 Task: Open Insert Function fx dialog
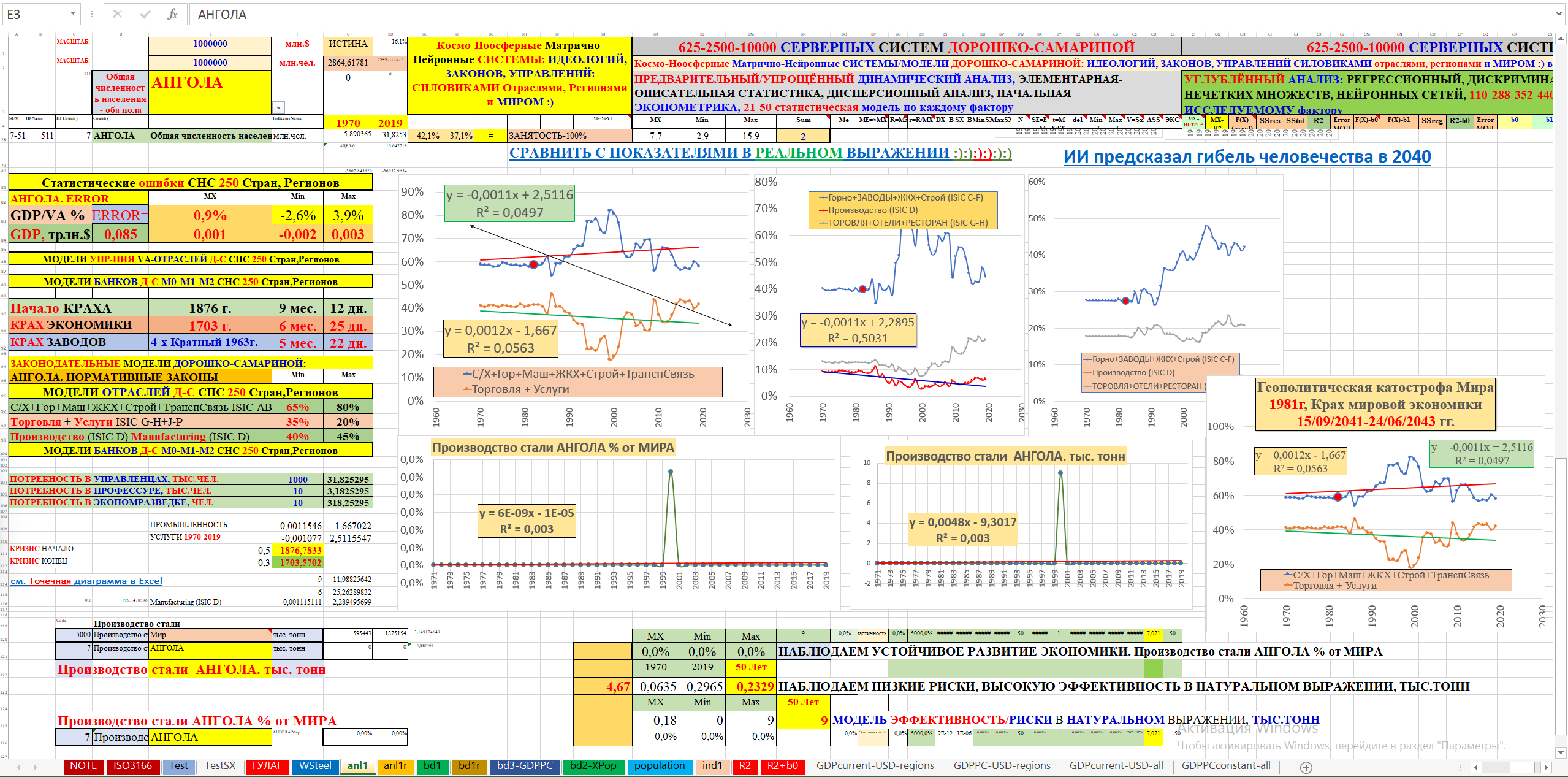click(x=172, y=14)
